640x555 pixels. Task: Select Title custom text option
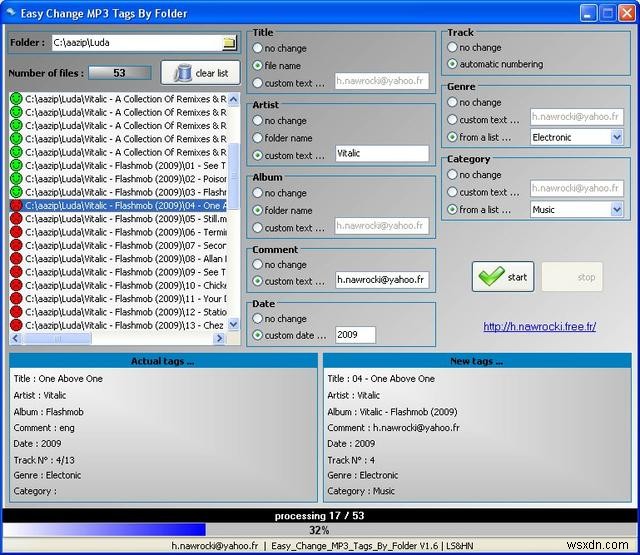[x=258, y=83]
